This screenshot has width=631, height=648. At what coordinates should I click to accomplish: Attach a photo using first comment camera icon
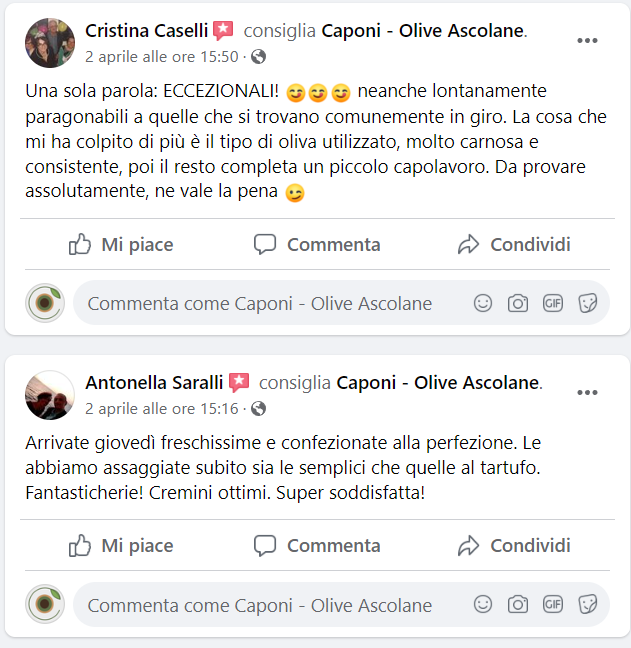coord(518,303)
